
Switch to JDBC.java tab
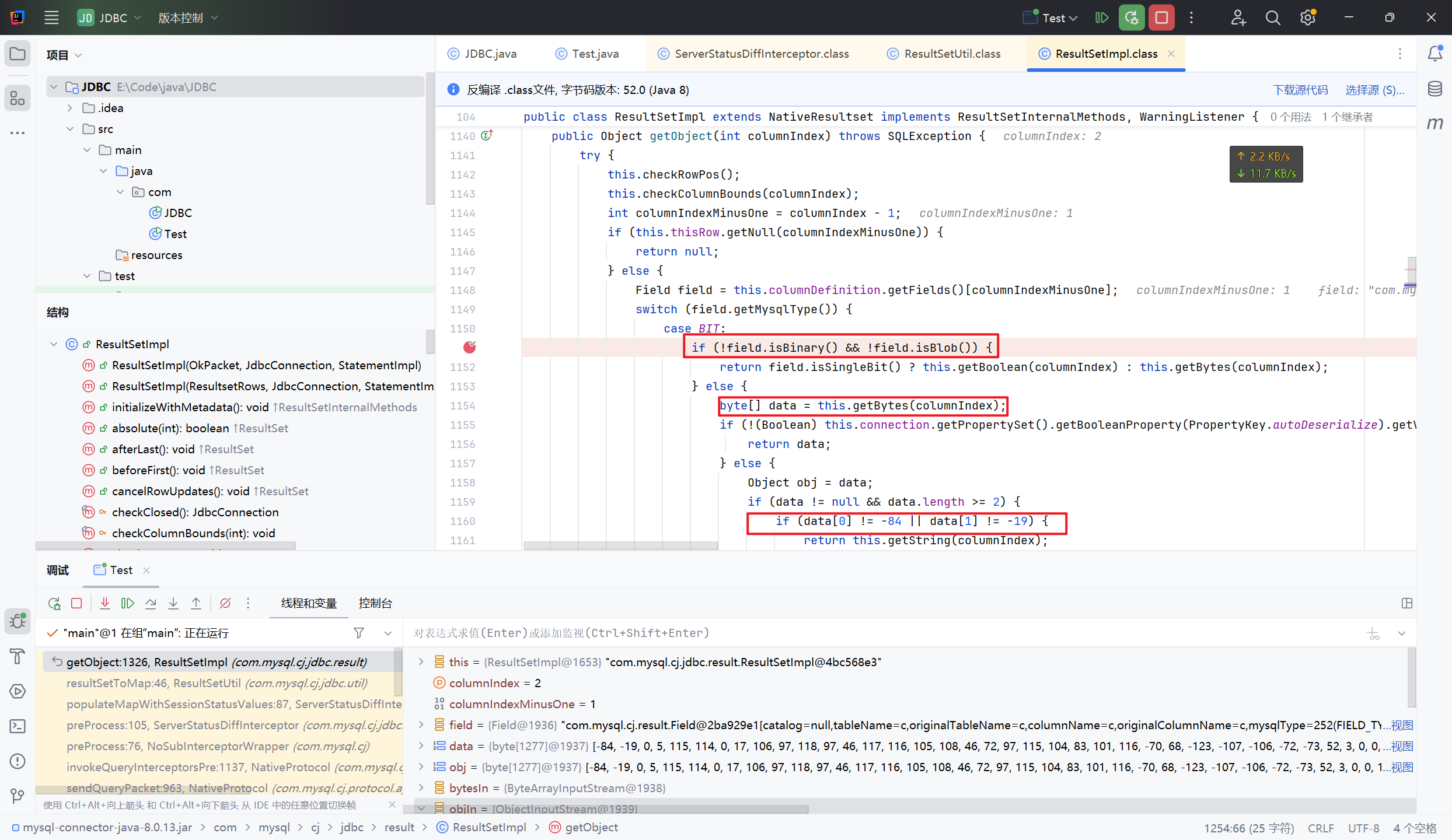pos(482,54)
